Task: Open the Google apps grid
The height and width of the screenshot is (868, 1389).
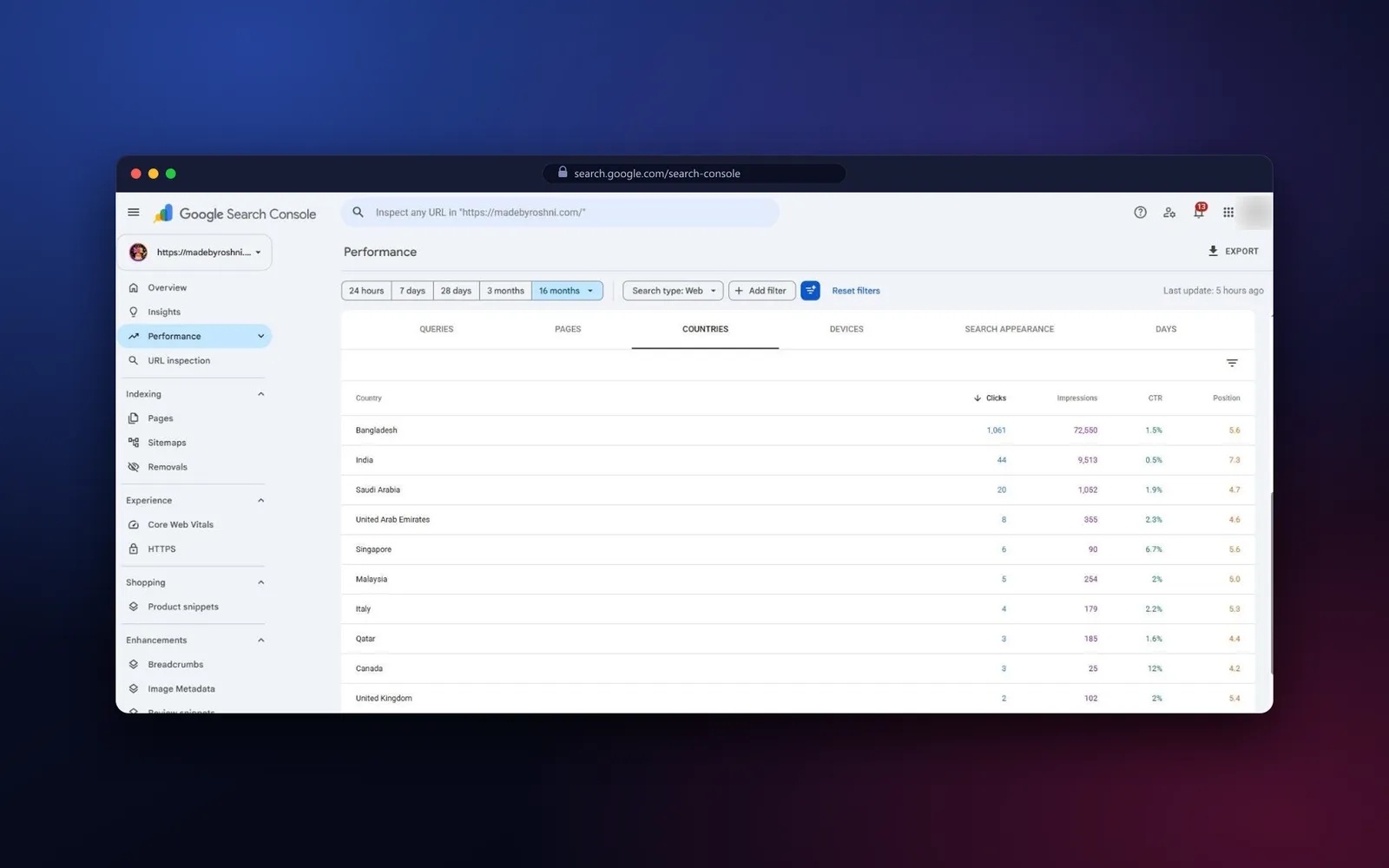Action: coord(1228,213)
